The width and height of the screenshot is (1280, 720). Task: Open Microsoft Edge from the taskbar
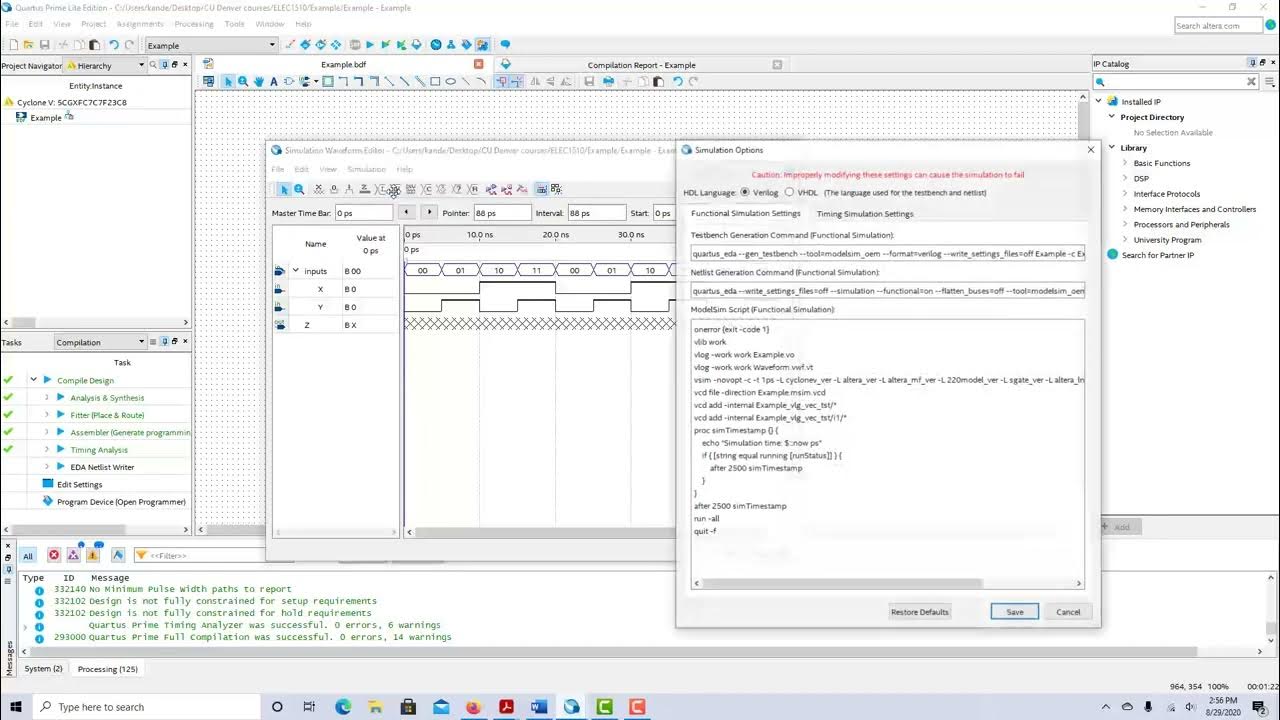click(343, 707)
